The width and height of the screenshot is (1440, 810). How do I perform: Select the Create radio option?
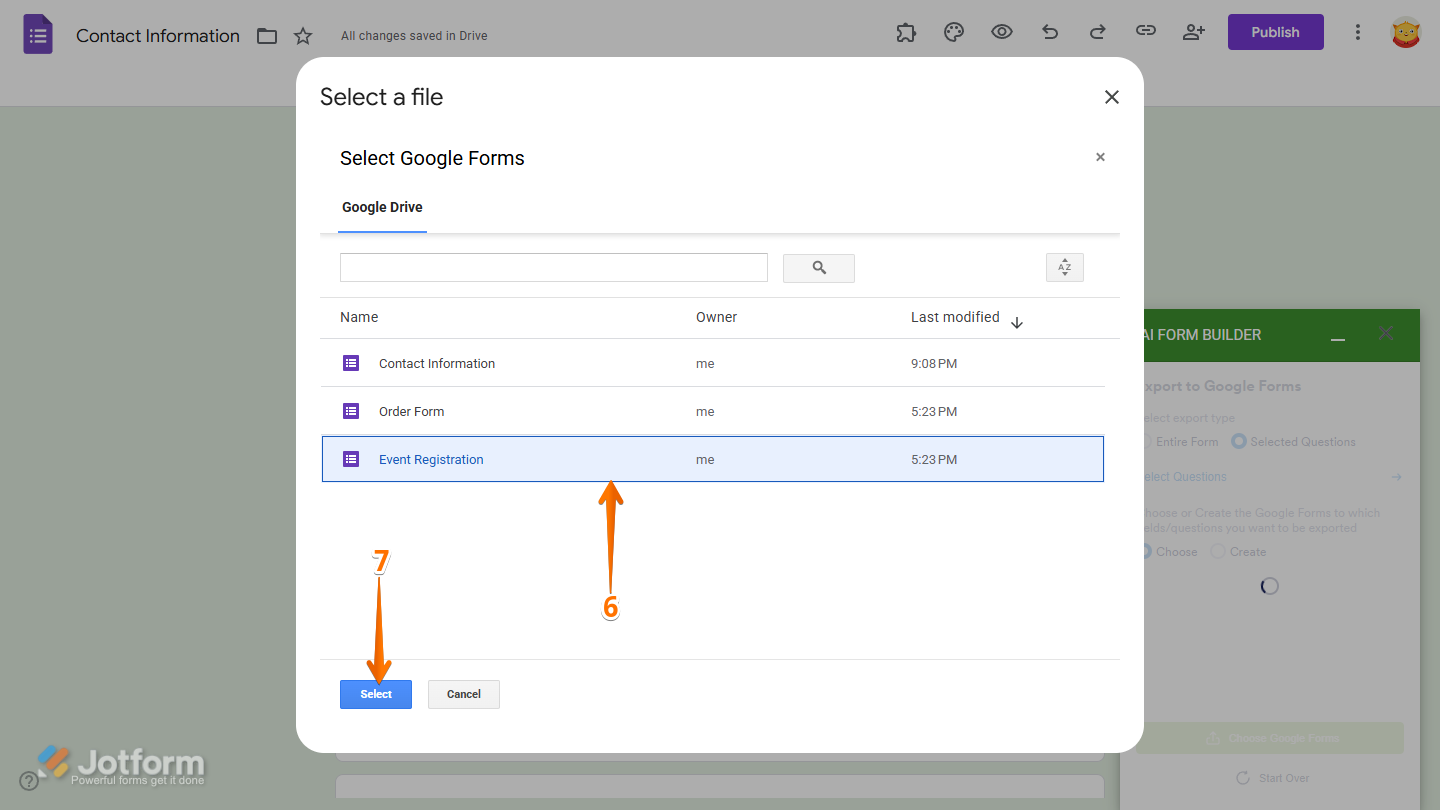(1217, 551)
